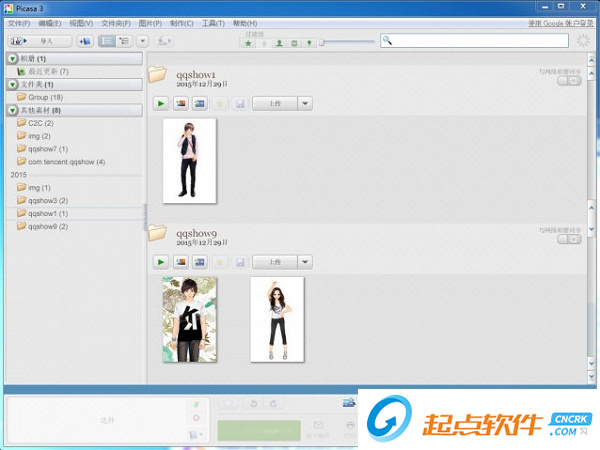Collapse the 相册 albums section
The height and width of the screenshot is (450, 600).
[x=12, y=59]
